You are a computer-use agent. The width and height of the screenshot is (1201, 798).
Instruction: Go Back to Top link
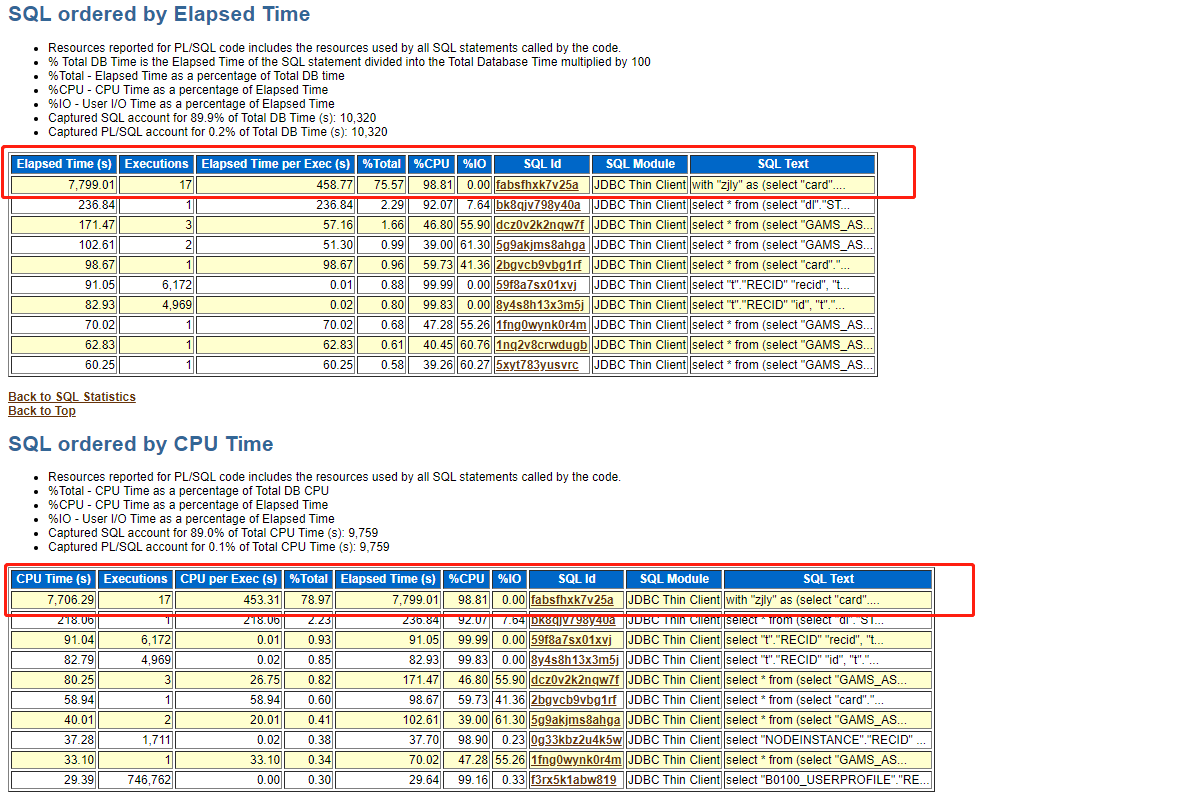[x=42, y=411]
